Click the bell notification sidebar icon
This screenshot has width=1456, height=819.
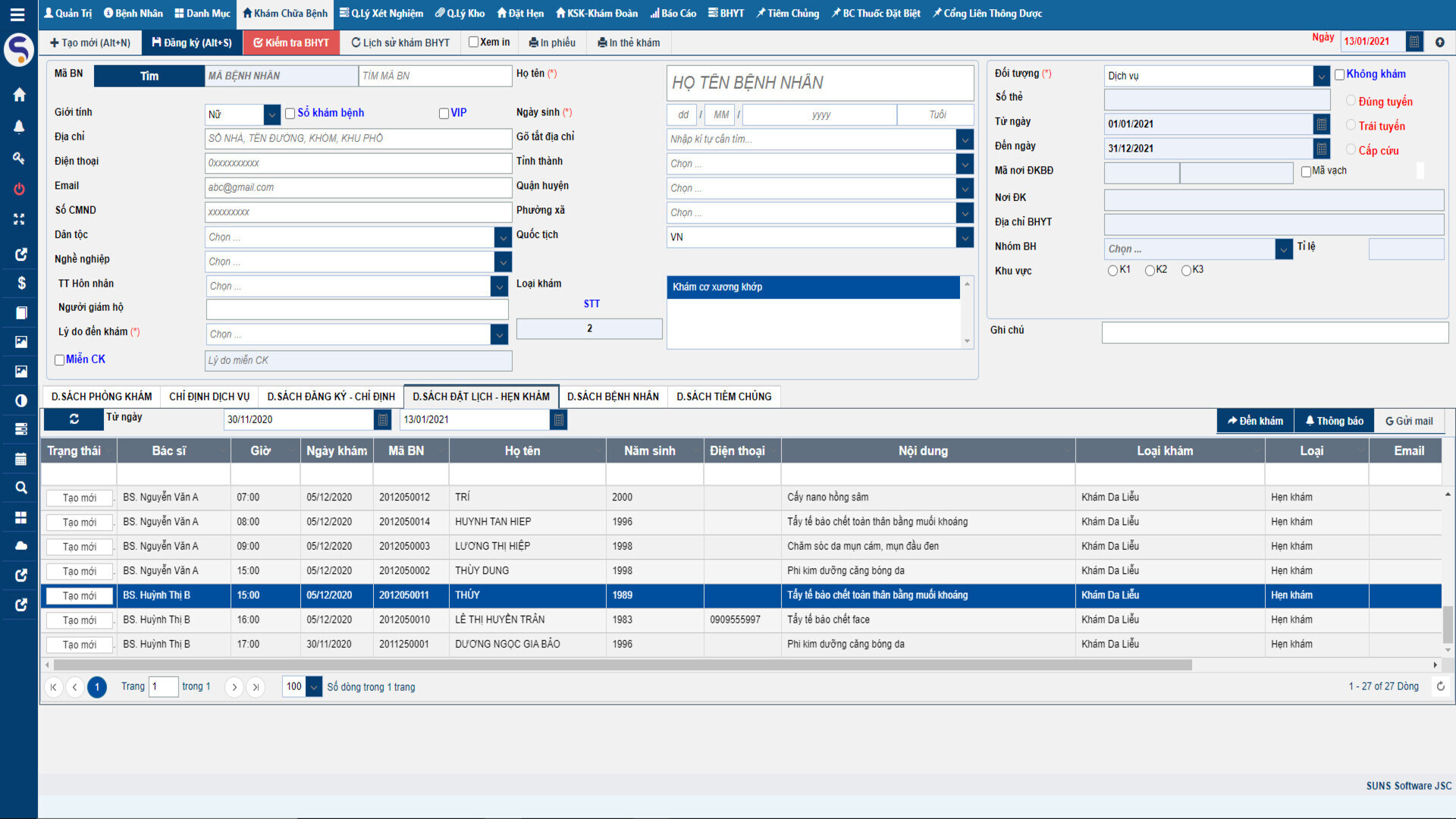point(20,127)
